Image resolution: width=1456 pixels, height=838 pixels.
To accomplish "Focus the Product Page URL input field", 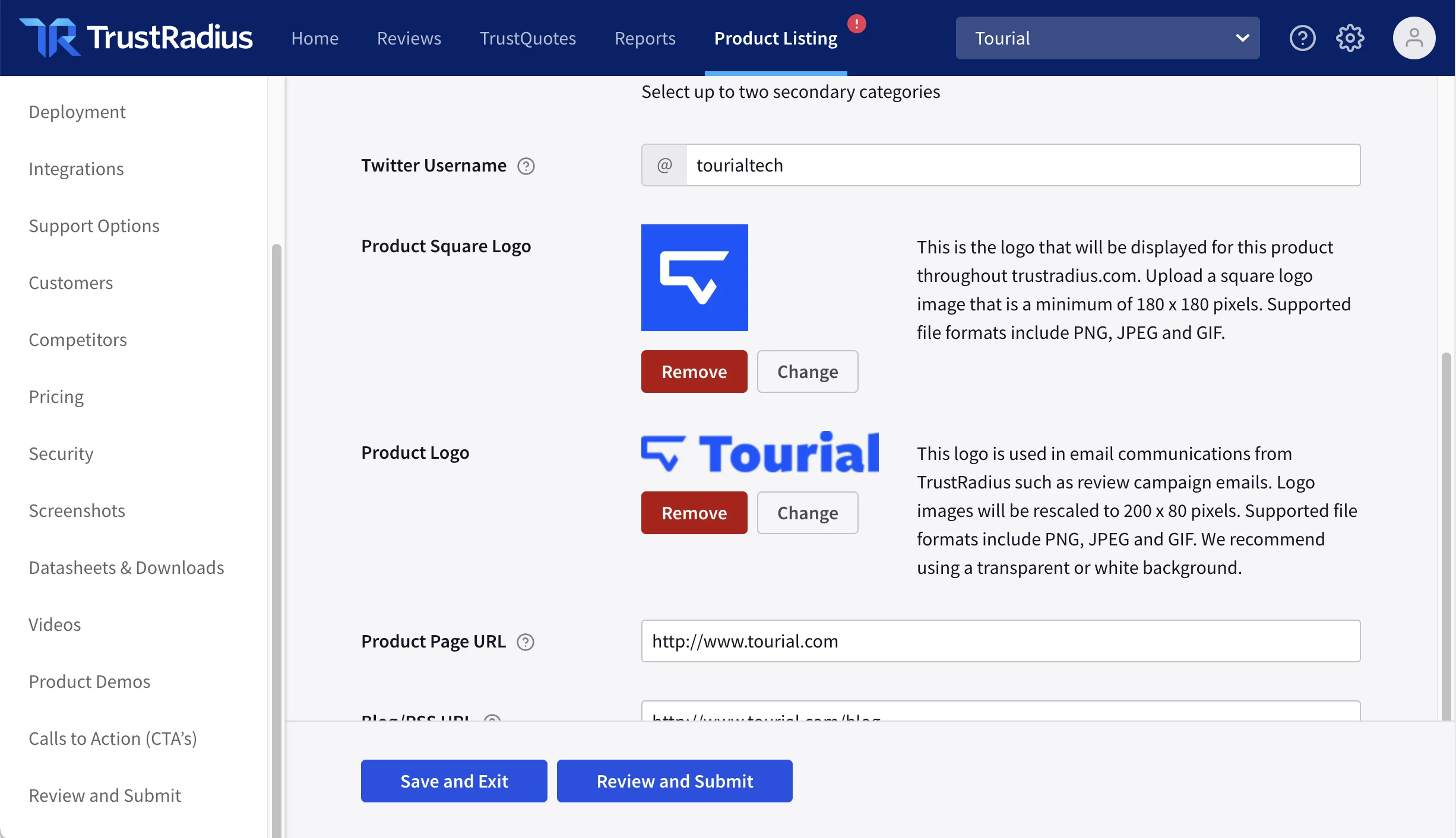I will tap(1001, 641).
